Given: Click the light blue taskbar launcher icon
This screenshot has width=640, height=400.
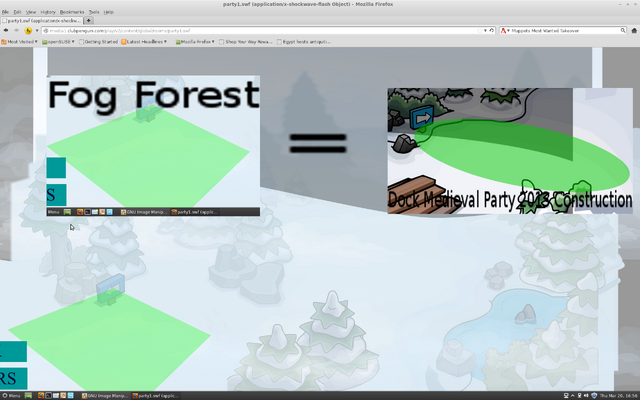Looking at the screenshot, I should coord(71,396).
